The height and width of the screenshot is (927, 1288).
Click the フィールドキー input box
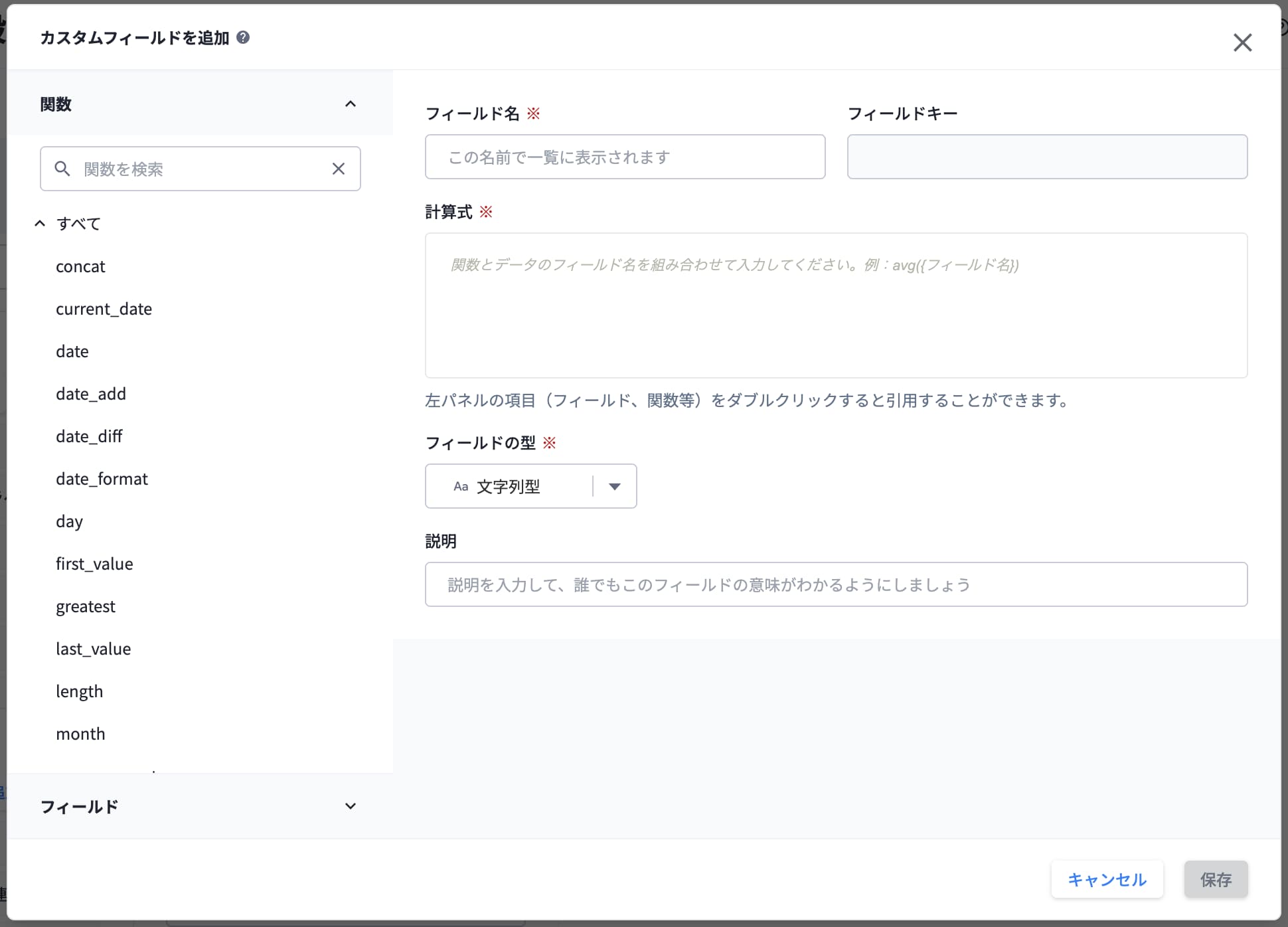[x=1047, y=157]
